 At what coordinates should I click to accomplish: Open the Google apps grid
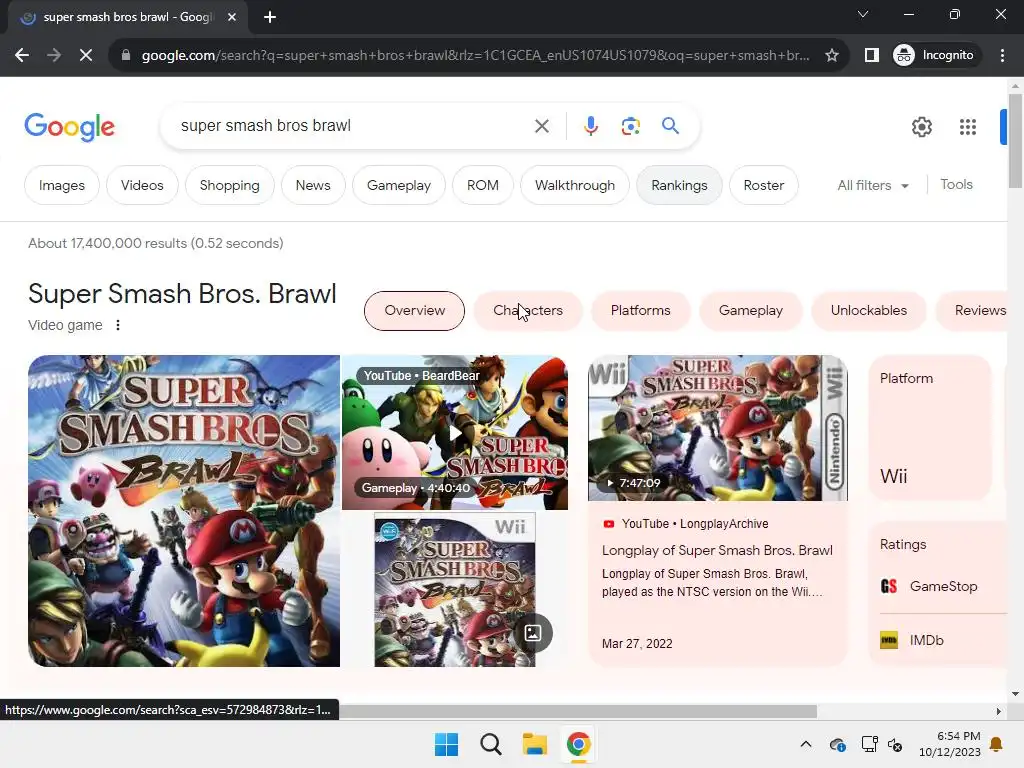tap(968, 127)
